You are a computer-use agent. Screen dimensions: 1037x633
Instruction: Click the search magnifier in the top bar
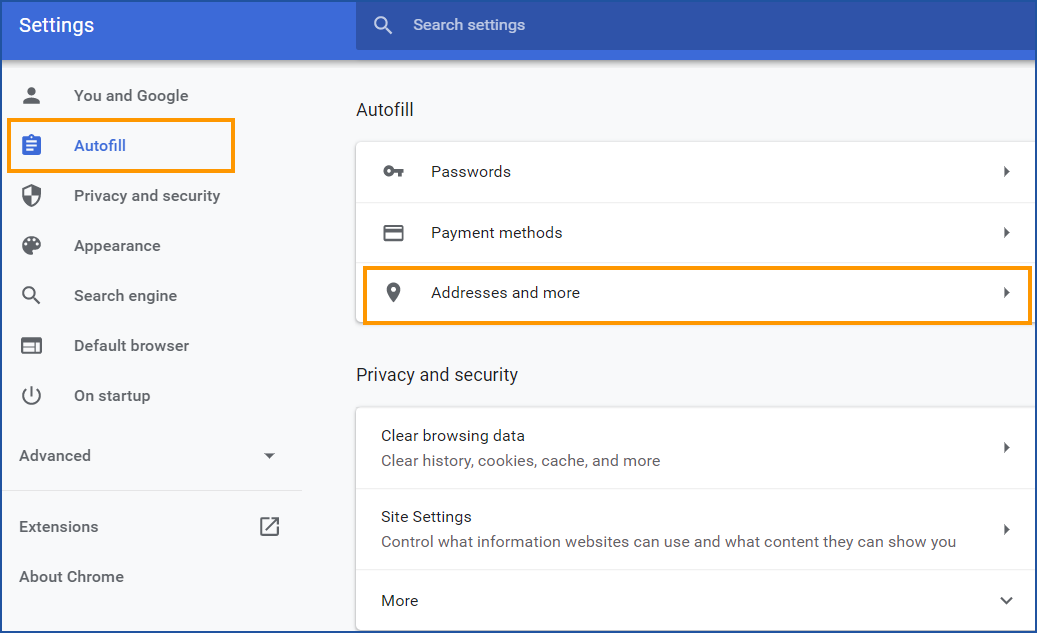pyautogui.click(x=382, y=25)
